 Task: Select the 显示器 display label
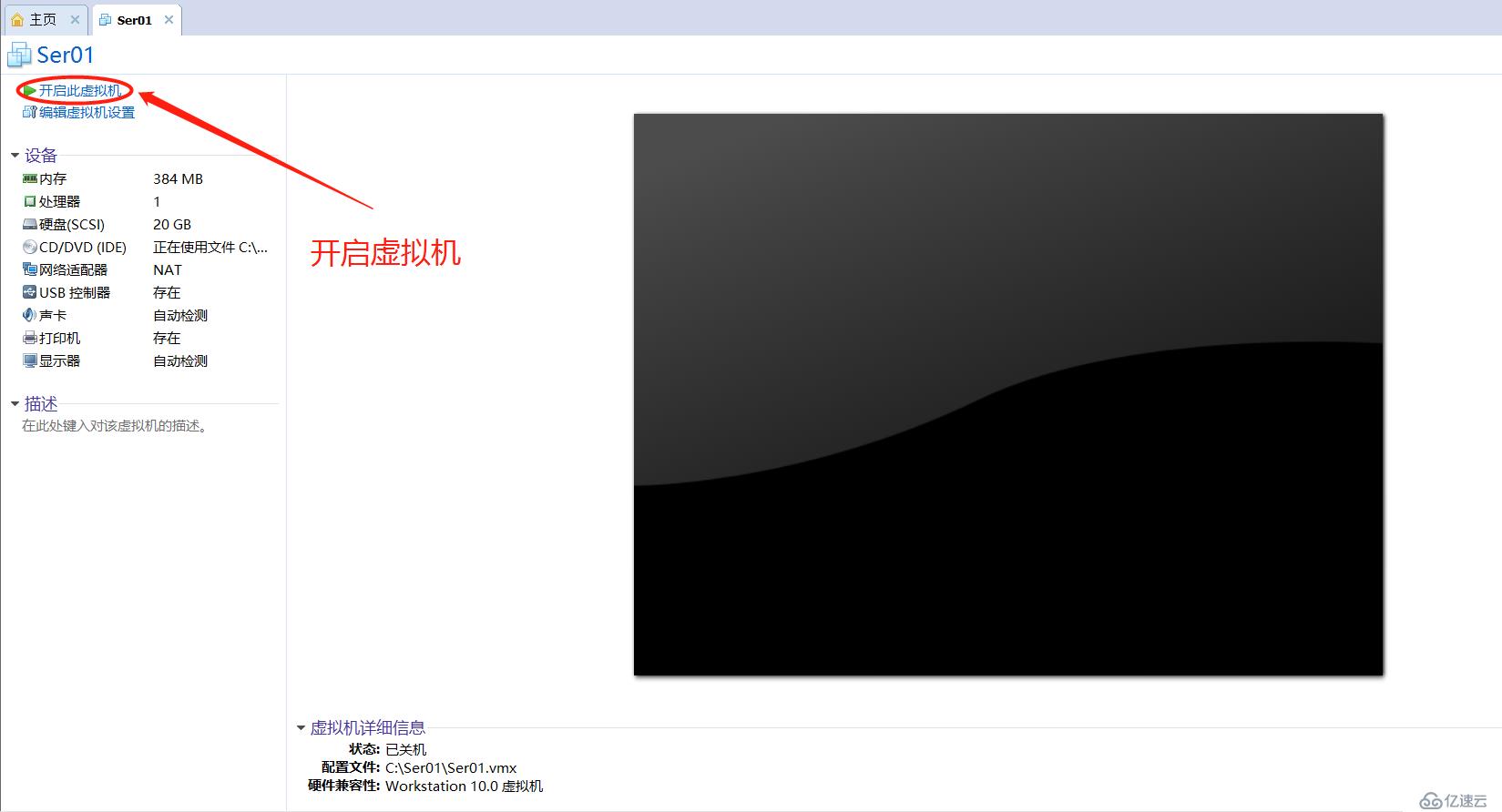[60, 361]
